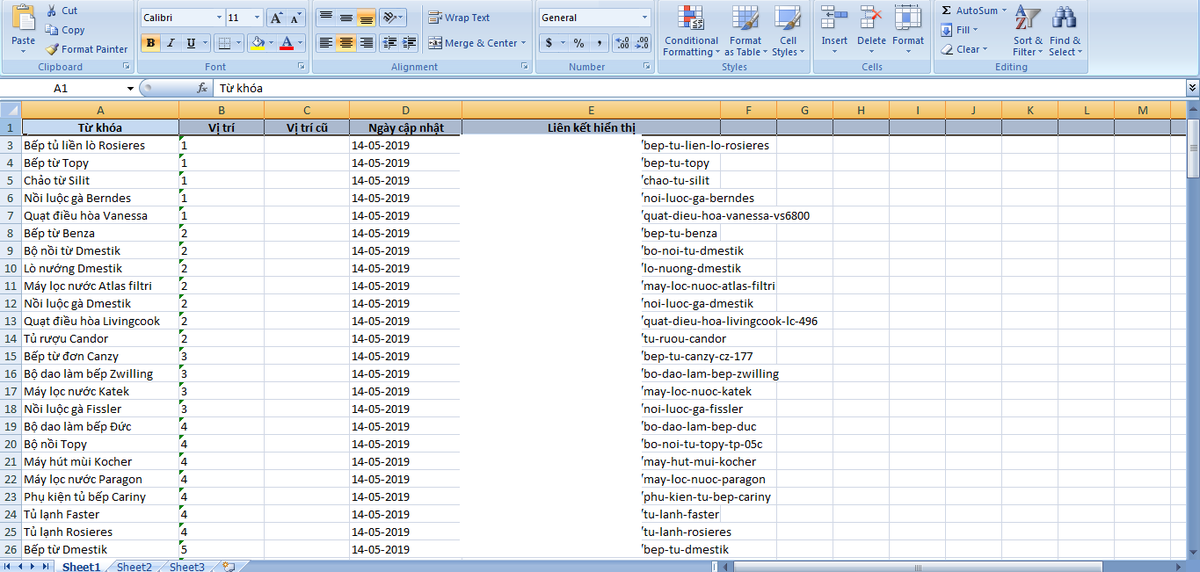Screen dimensions: 1200x572
Task: Apply cell borders with the Borders icon
Action: pos(224,43)
